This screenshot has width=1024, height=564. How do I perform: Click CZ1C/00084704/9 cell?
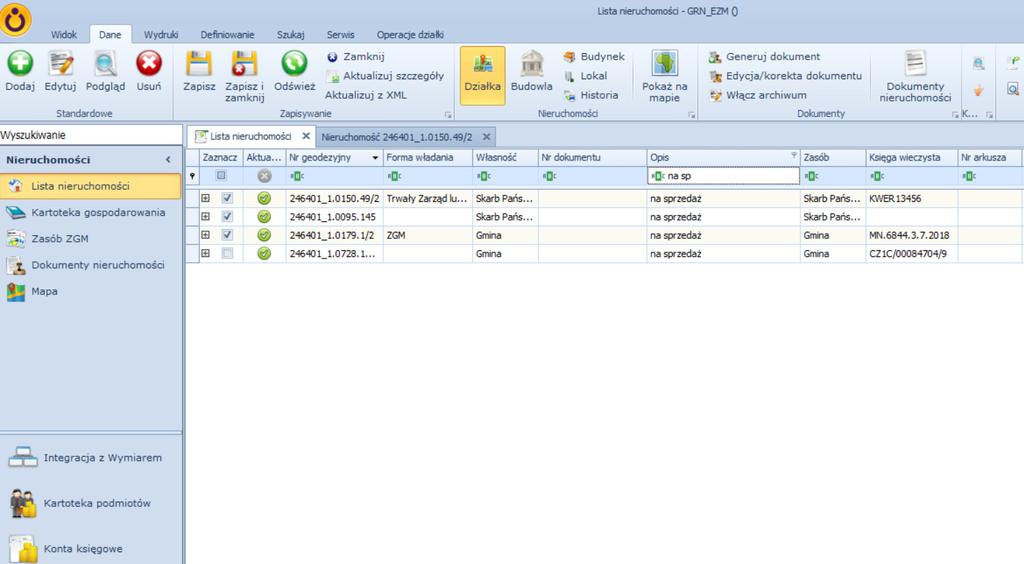[x=911, y=253]
